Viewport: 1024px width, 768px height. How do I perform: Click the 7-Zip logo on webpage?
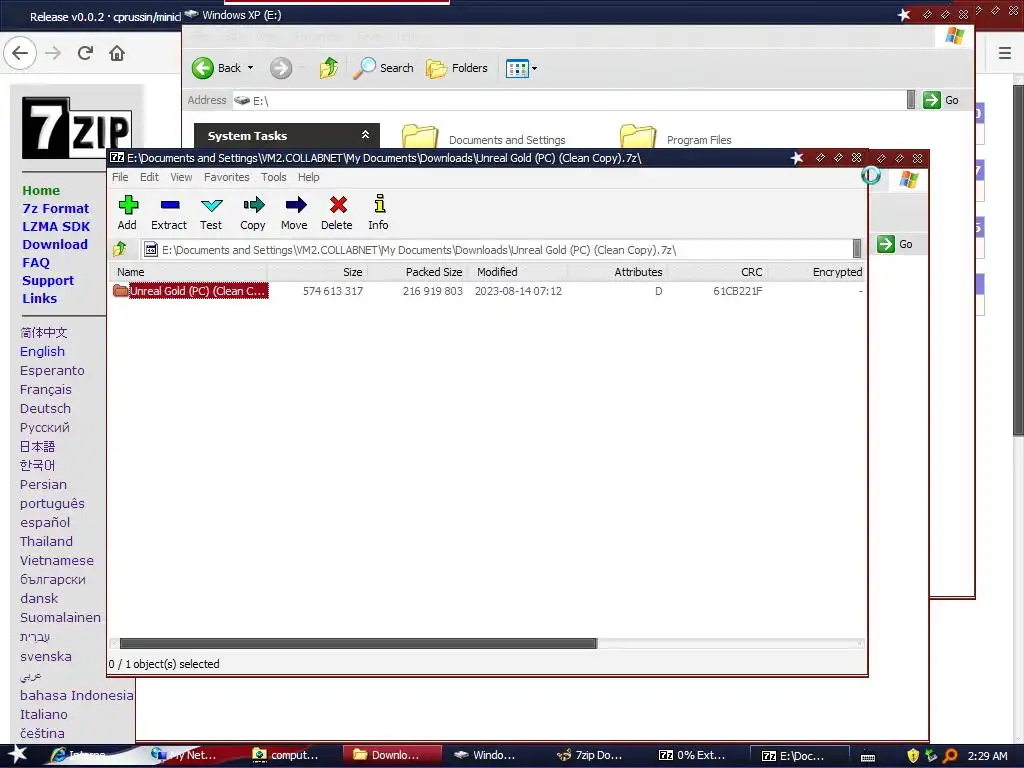76,128
